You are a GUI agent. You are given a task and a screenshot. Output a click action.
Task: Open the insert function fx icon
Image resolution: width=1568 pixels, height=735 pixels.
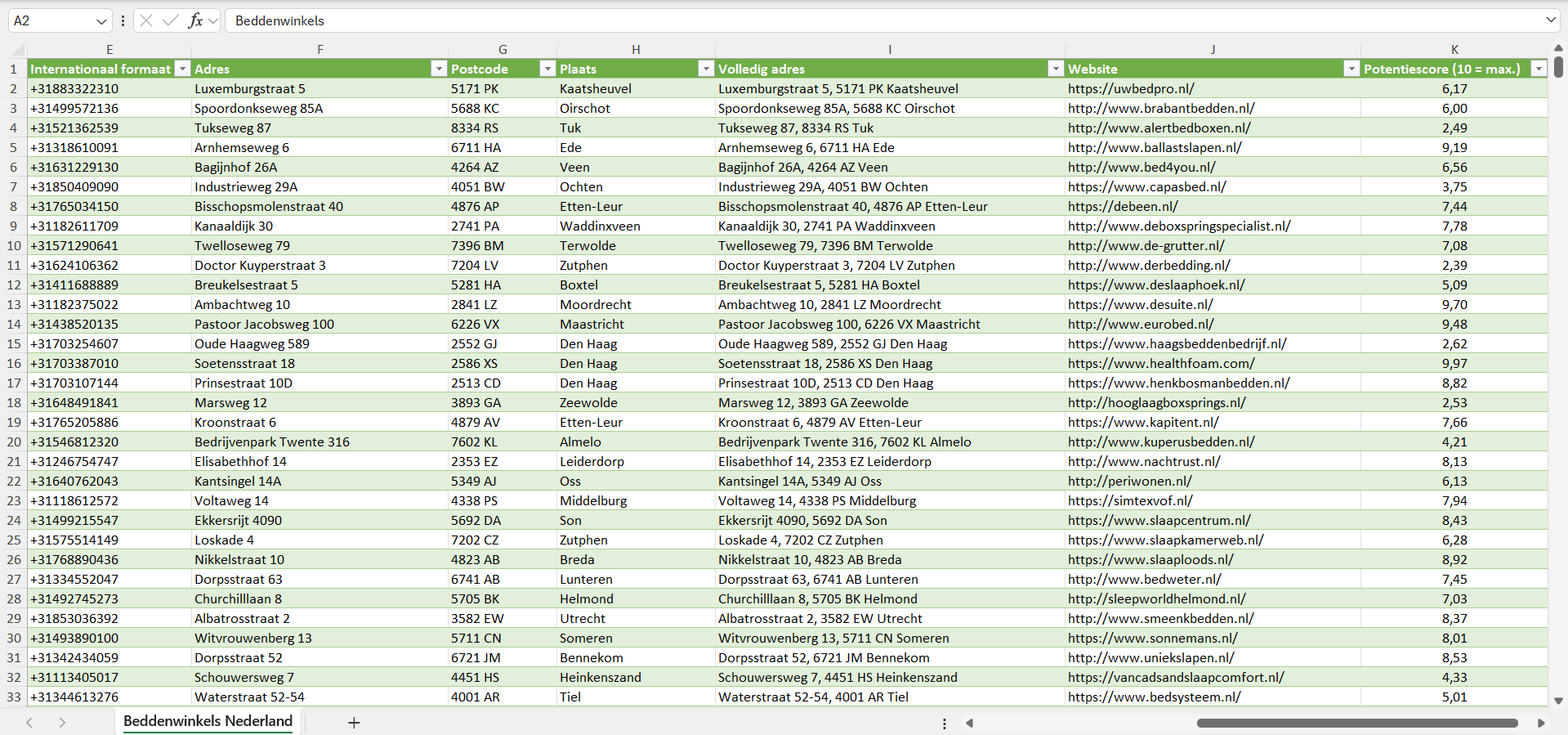click(x=195, y=20)
